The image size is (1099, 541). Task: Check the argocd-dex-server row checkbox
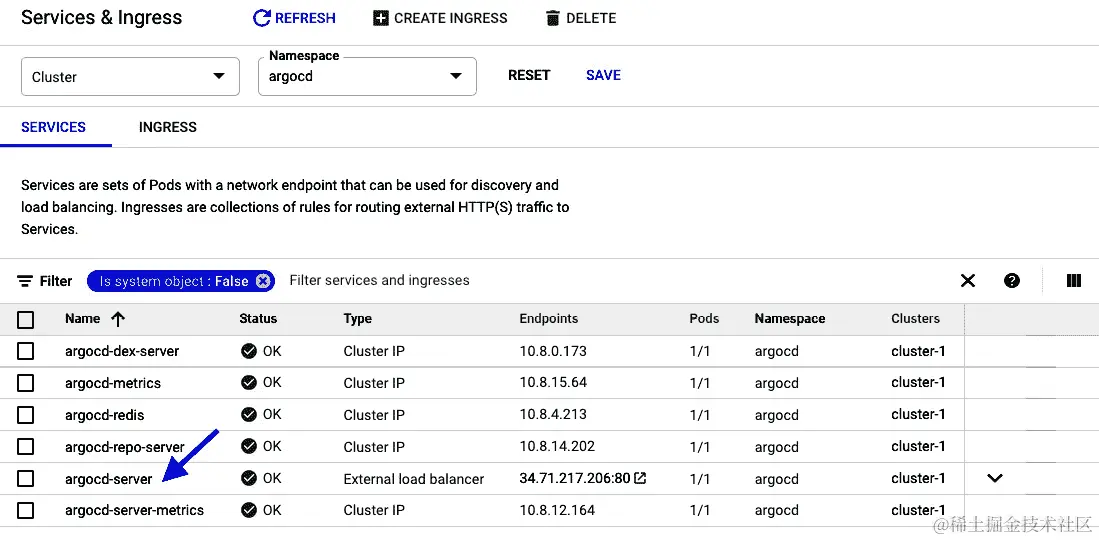point(25,351)
